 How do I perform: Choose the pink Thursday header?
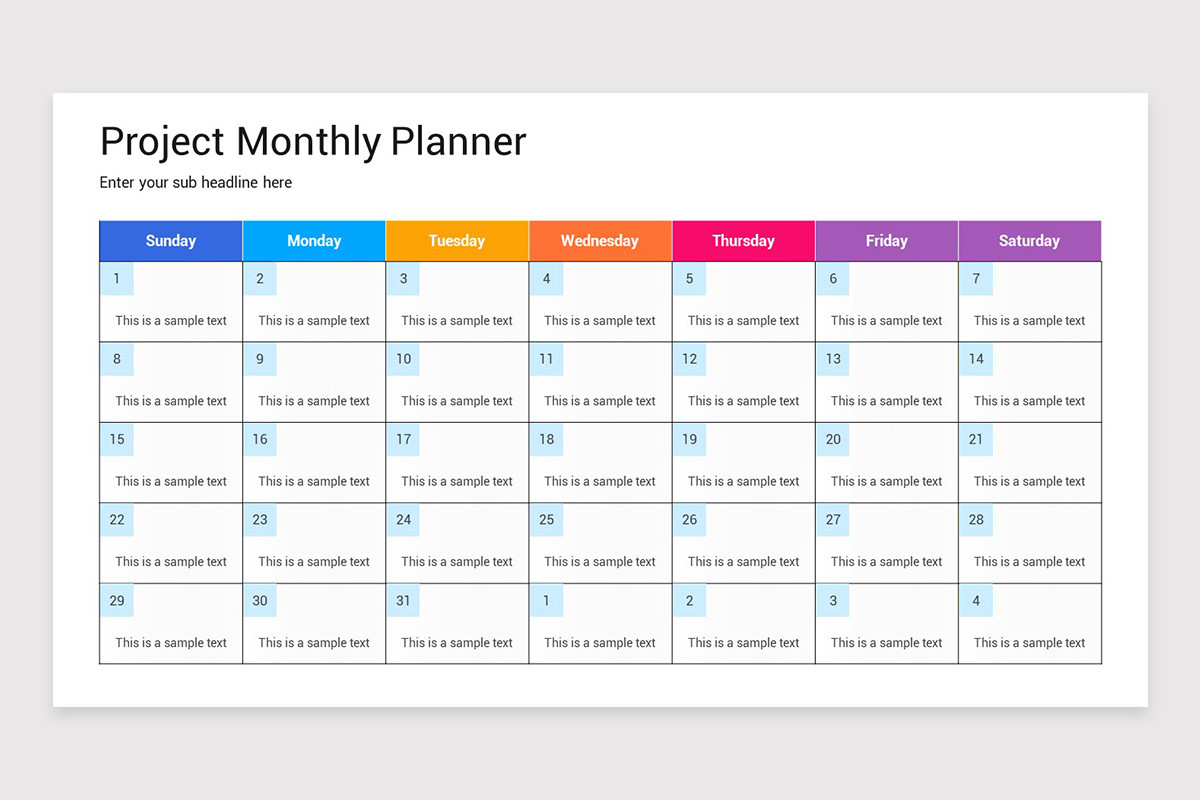point(743,241)
